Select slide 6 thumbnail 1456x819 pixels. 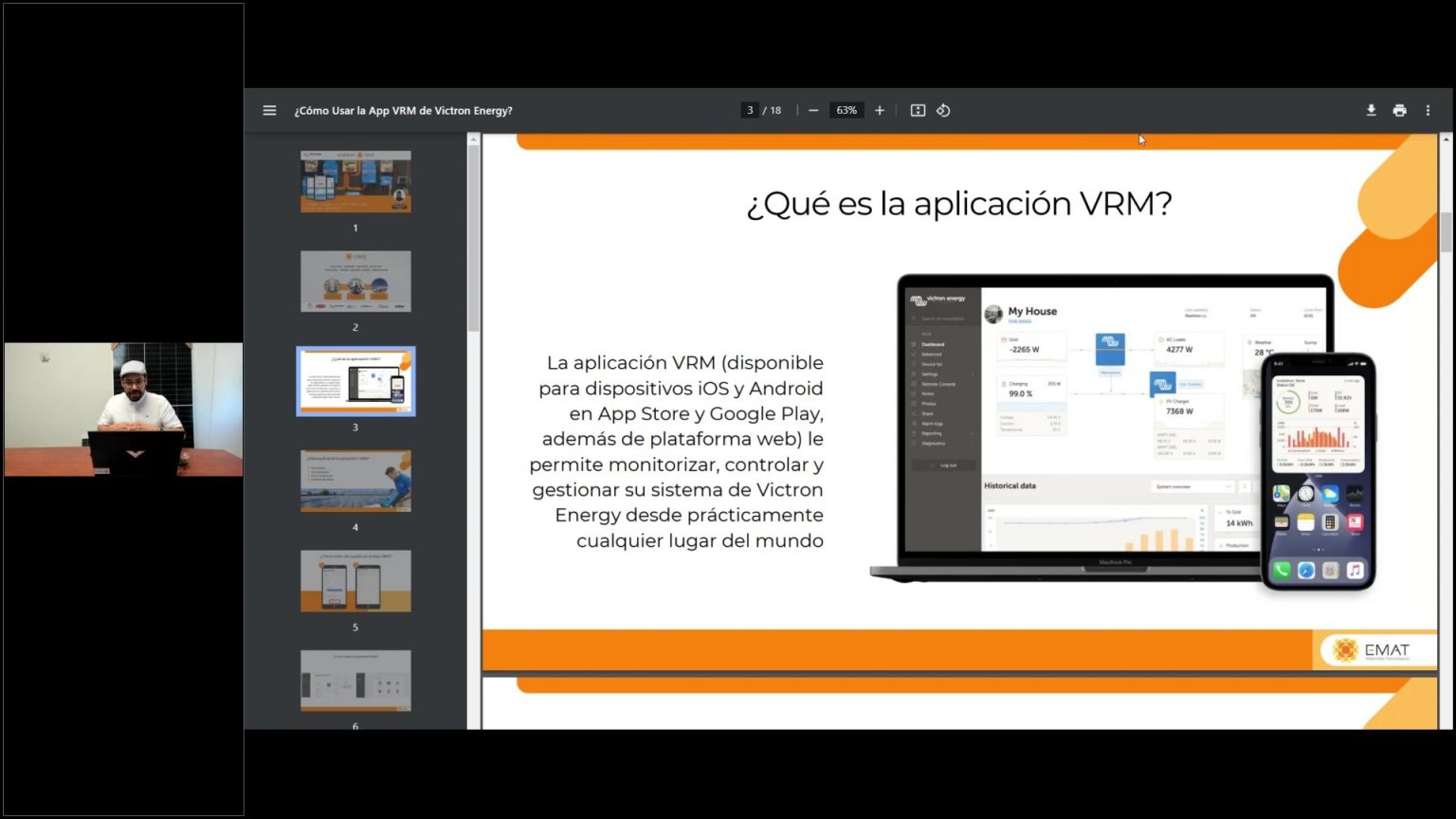pos(355,680)
